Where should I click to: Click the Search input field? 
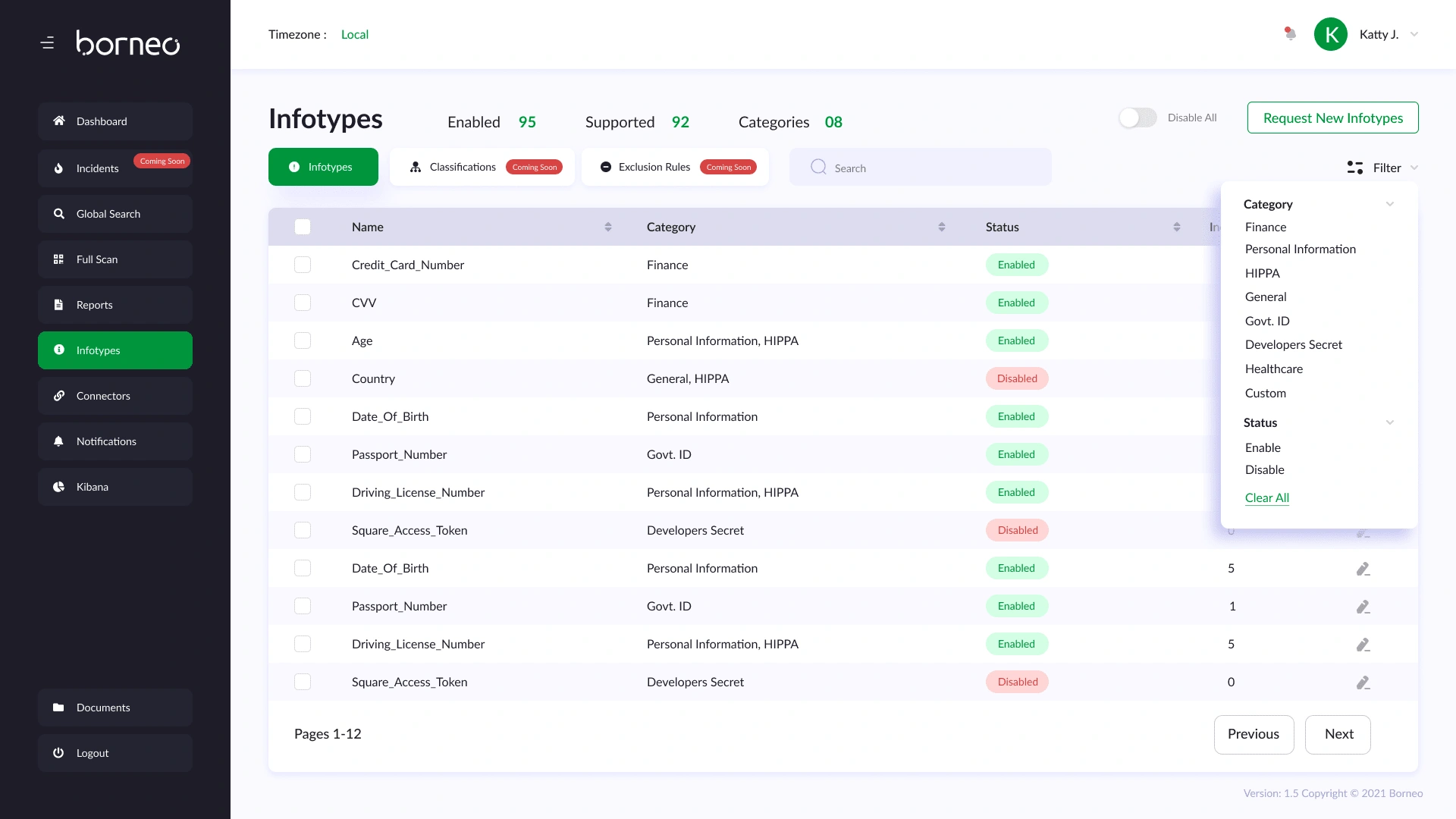click(920, 168)
